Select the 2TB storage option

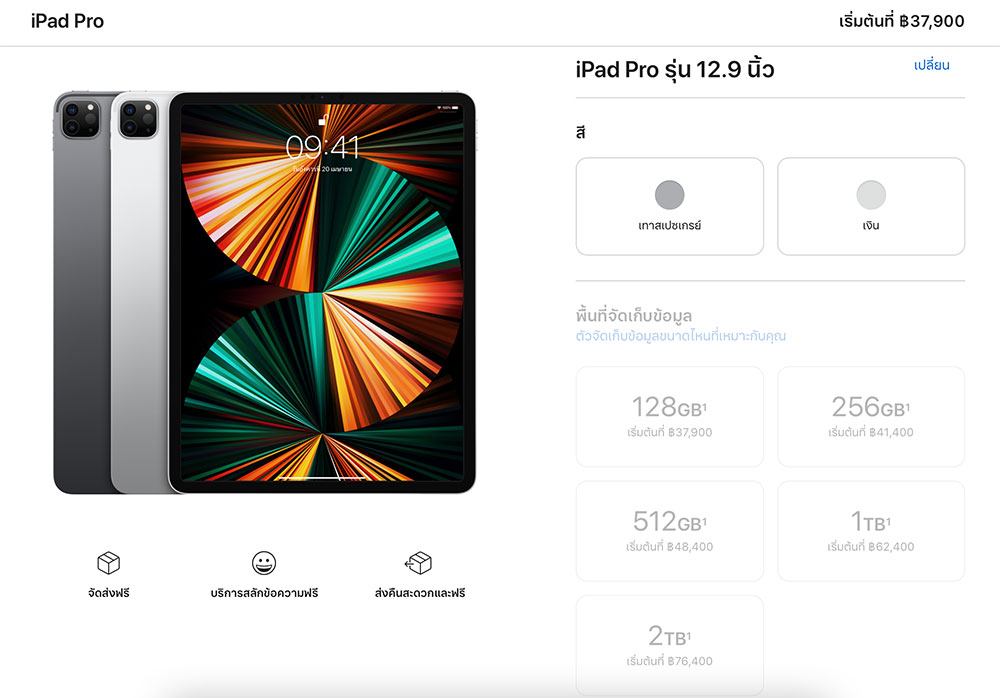point(670,645)
